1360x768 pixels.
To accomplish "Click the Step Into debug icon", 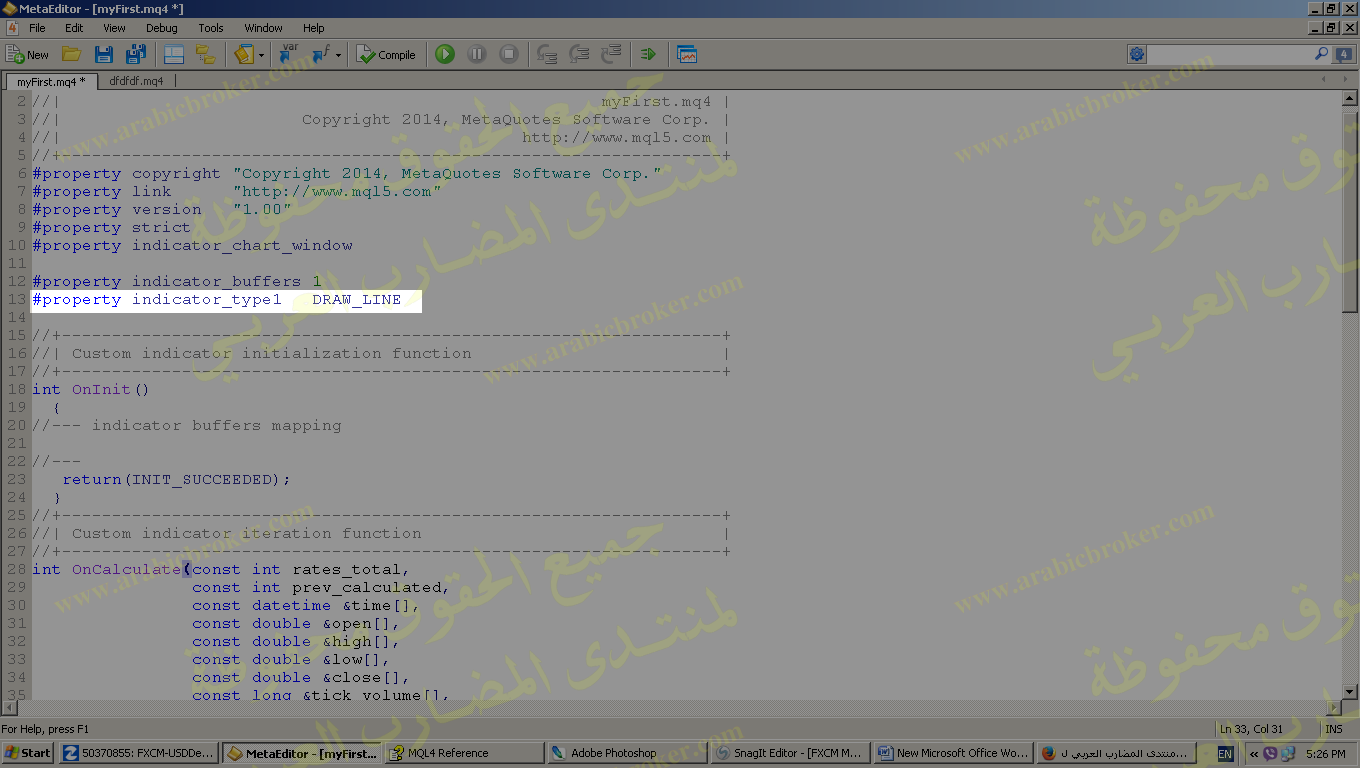I will point(547,55).
